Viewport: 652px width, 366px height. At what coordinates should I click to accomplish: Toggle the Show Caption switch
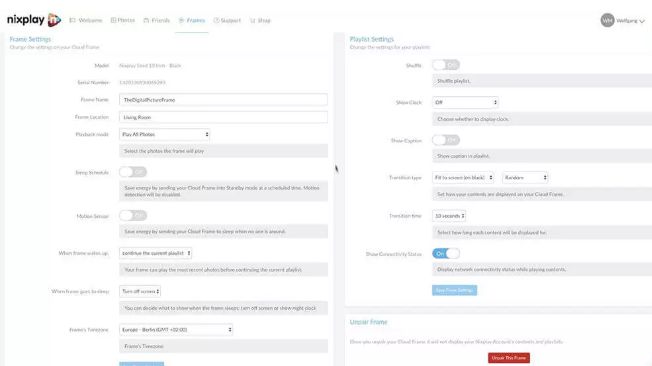446,140
